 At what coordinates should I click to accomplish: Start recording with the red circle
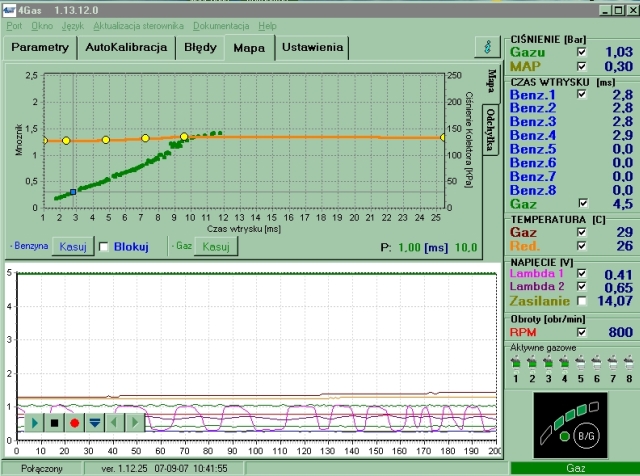(74, 423)
